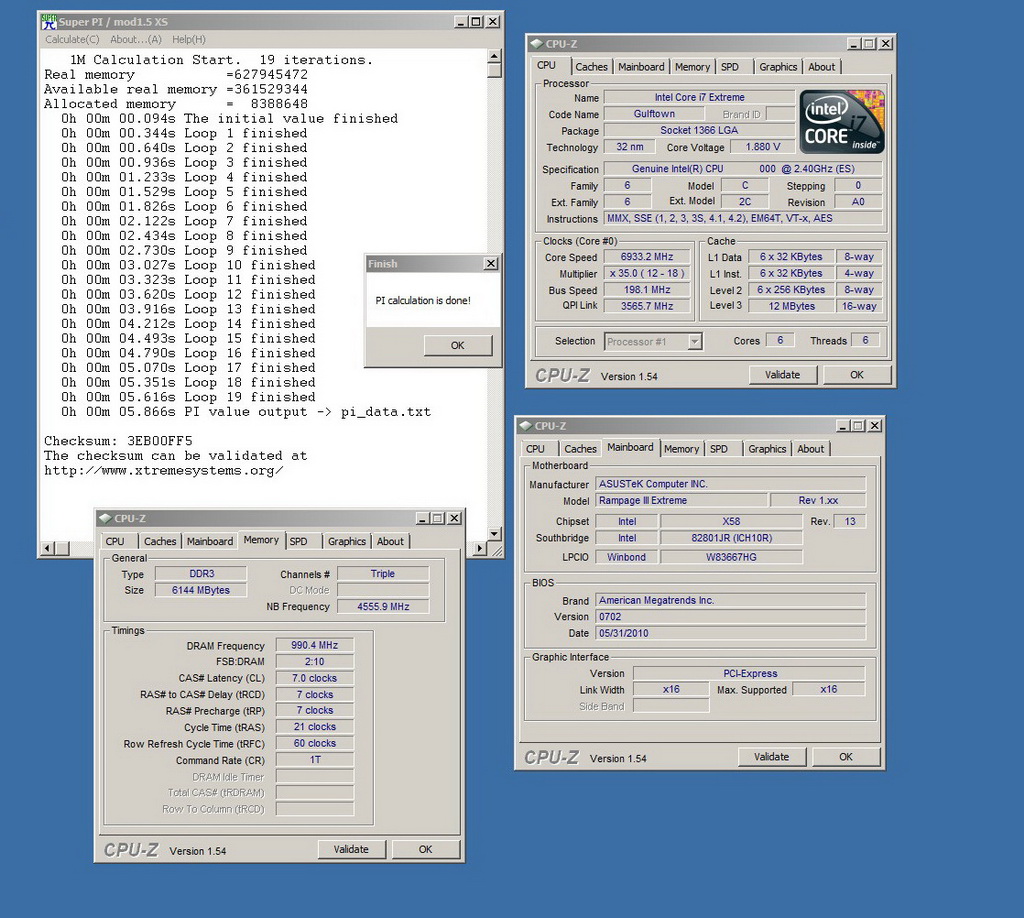
Task: Click the Package field Socket 1366 LGA
Action: tap(699, 130)
